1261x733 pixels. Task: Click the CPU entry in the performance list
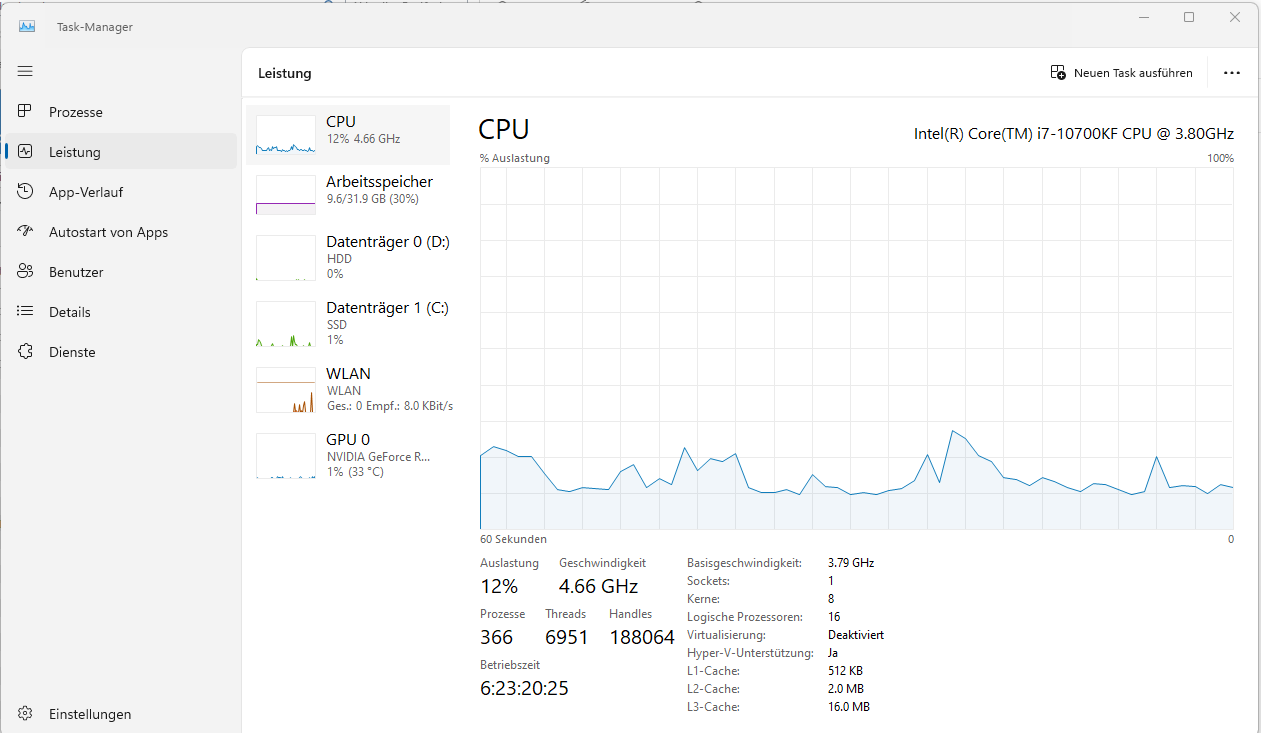click(350, 130)
